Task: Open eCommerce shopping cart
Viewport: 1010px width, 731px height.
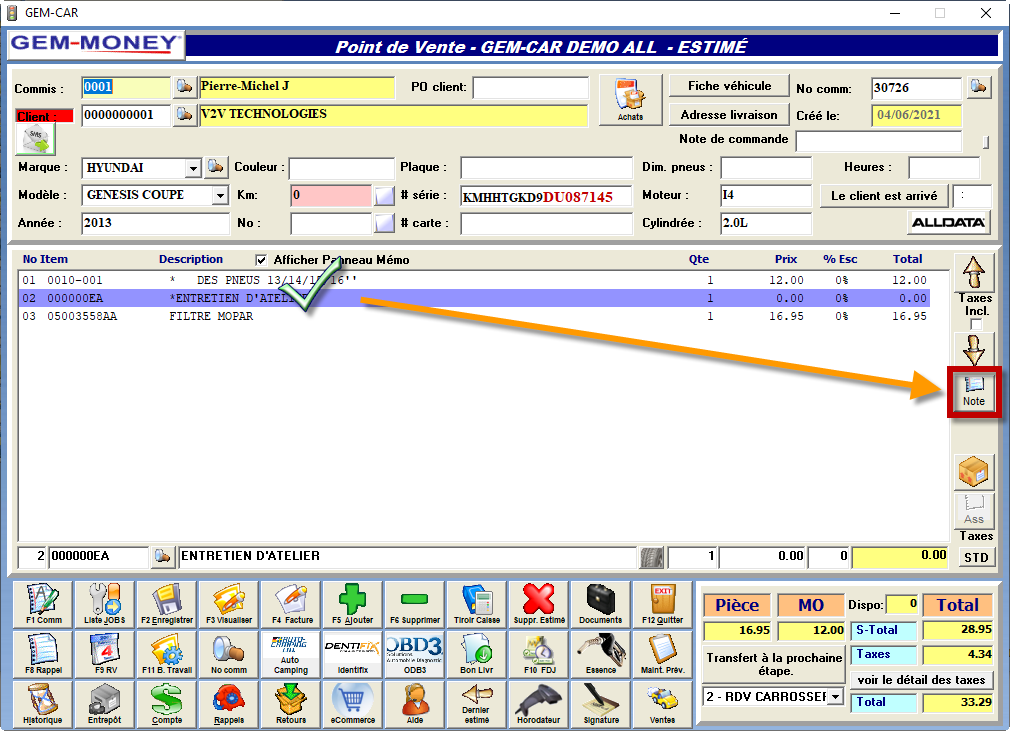Action: 353,704
